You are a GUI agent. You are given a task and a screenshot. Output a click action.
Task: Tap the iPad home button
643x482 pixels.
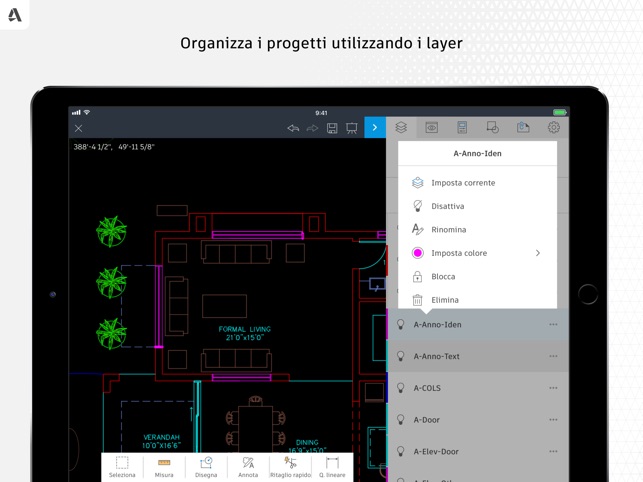pyautogui.click(x=588, y=294)
